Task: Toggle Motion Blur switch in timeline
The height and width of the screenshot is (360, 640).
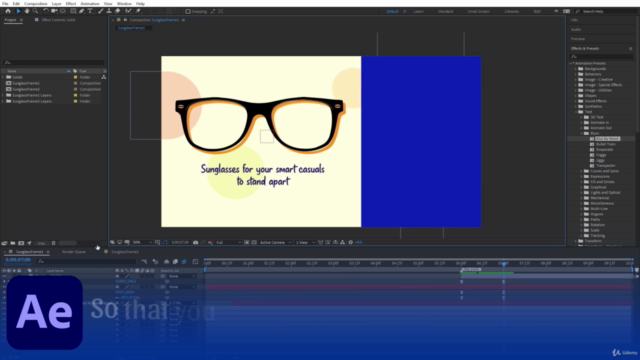Action: (x=184, y=262)
